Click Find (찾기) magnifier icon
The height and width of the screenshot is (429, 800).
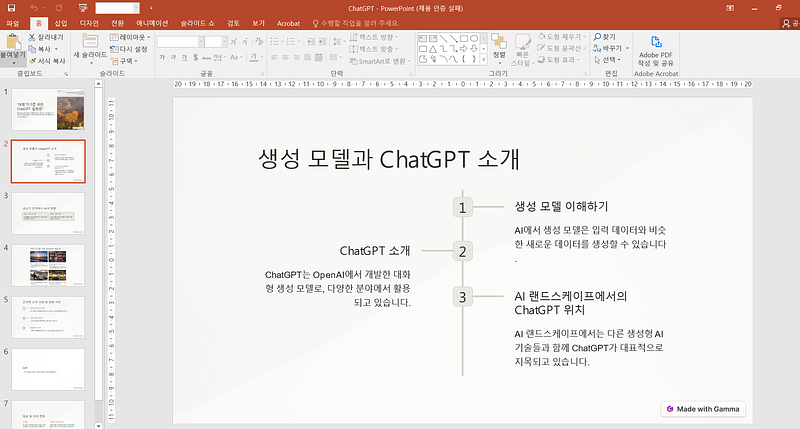(x=597, y=37)
